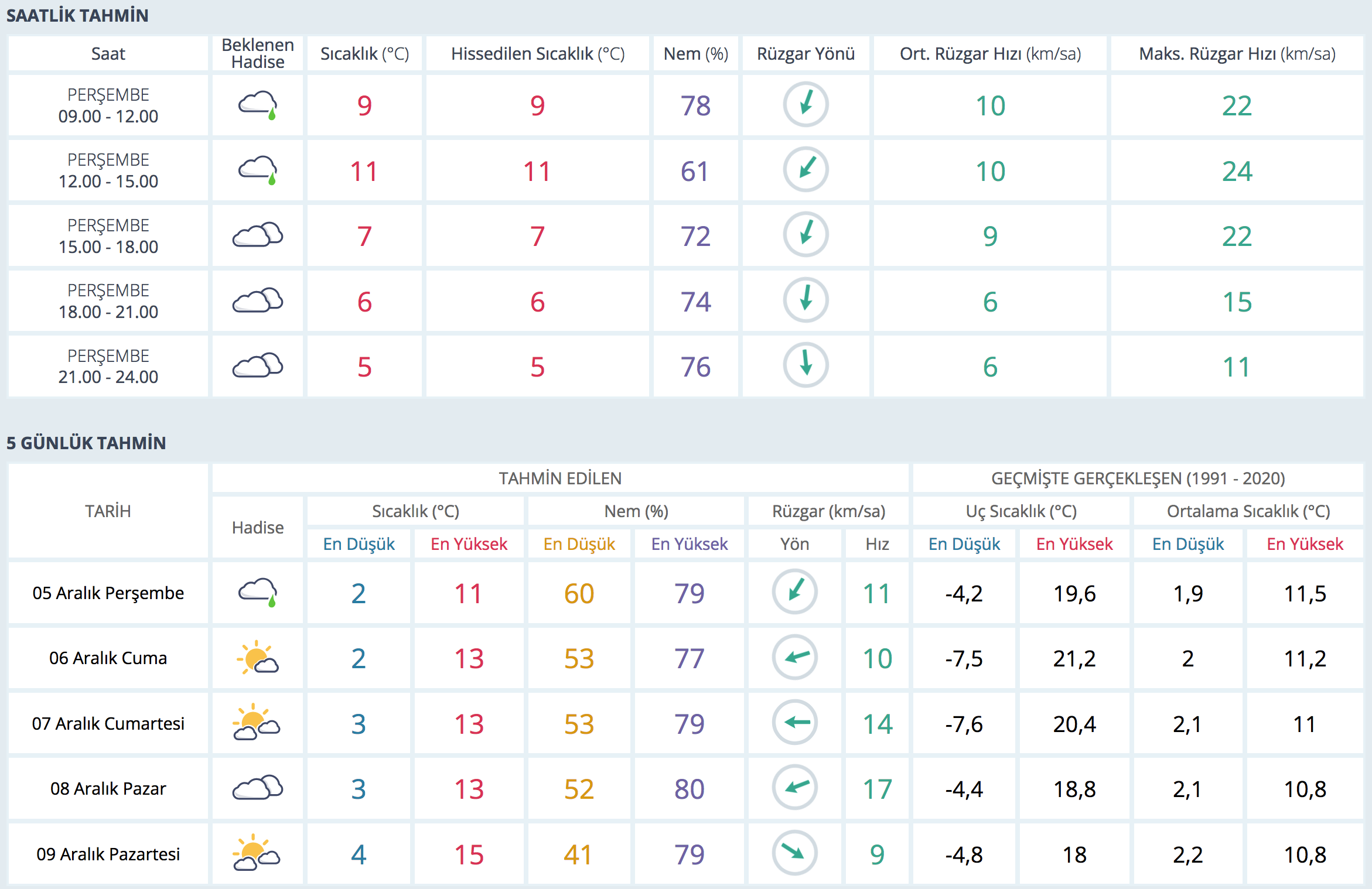This screenshot has height=889, width=1372.
Task: Click the Nem (%) column header in hourly table
Action: click(695, 54)
